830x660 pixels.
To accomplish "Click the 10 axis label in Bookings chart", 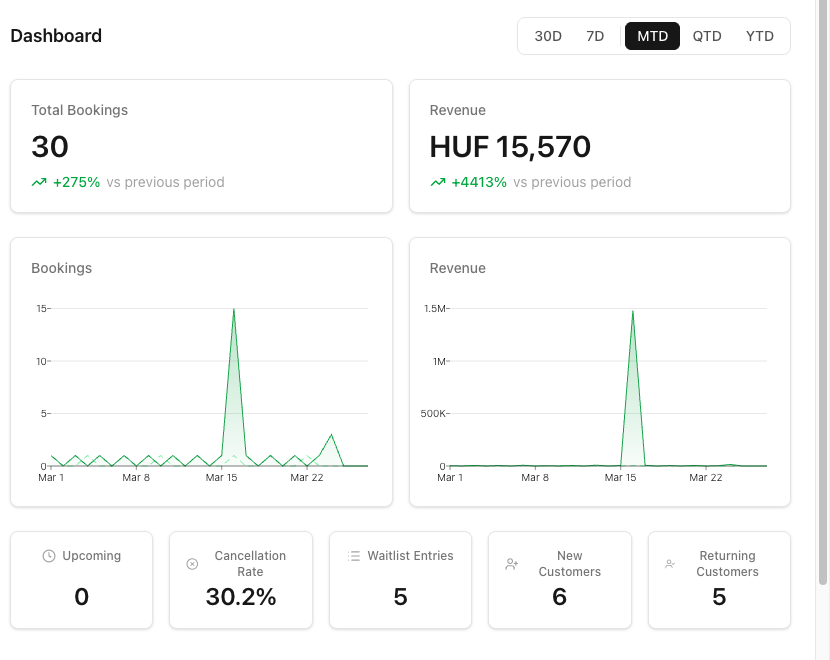I will pos(41,361).
